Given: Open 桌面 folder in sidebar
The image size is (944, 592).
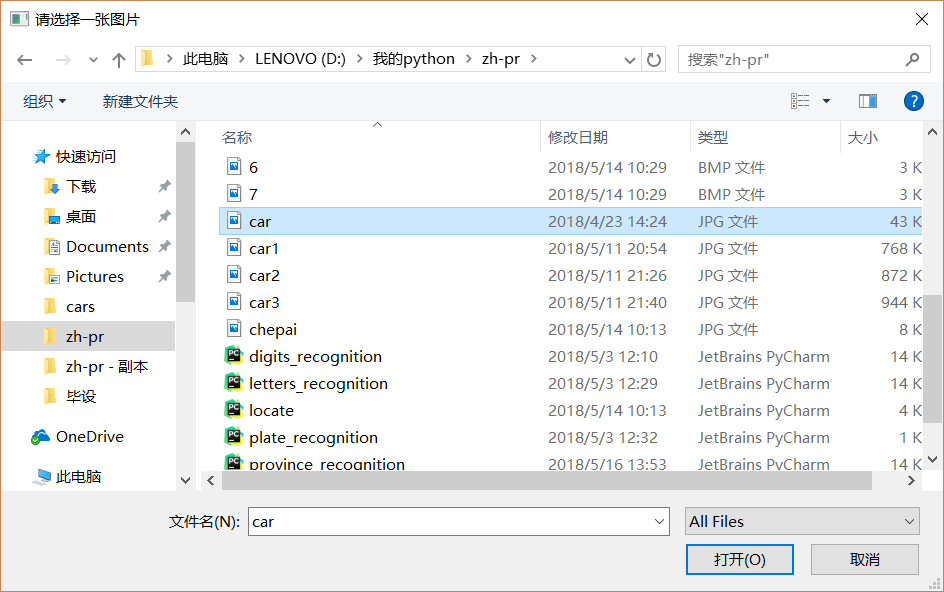Looking at the screenshot, I should pos(81,217).
